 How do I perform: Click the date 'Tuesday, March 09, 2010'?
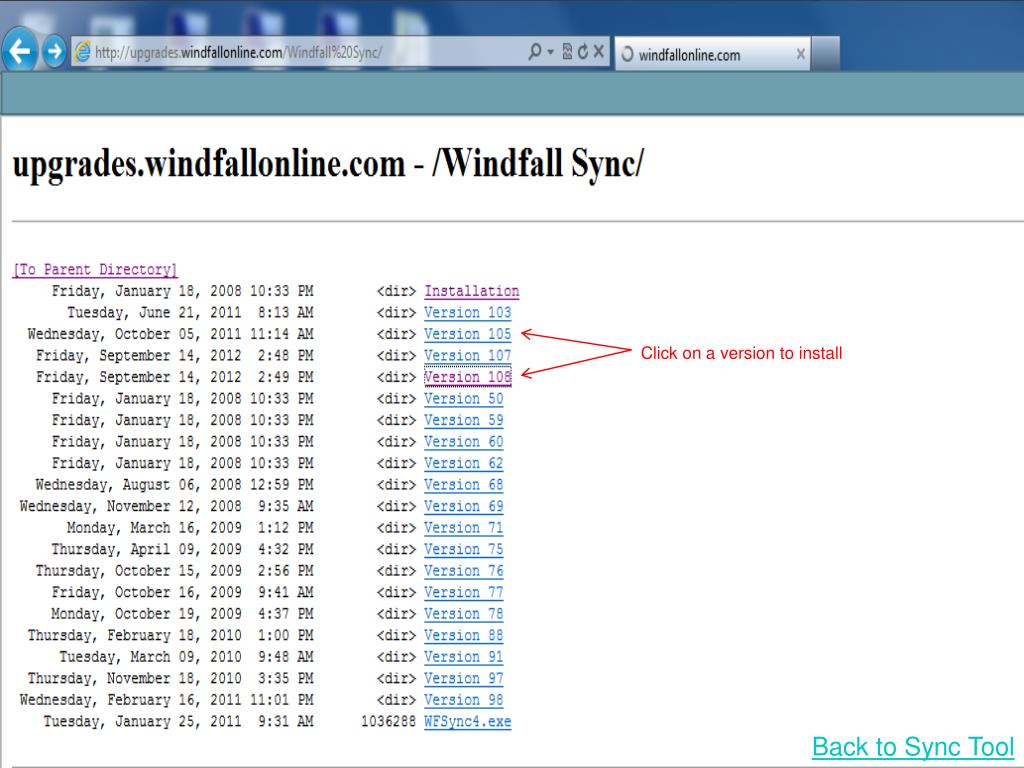tap(150, 658)
